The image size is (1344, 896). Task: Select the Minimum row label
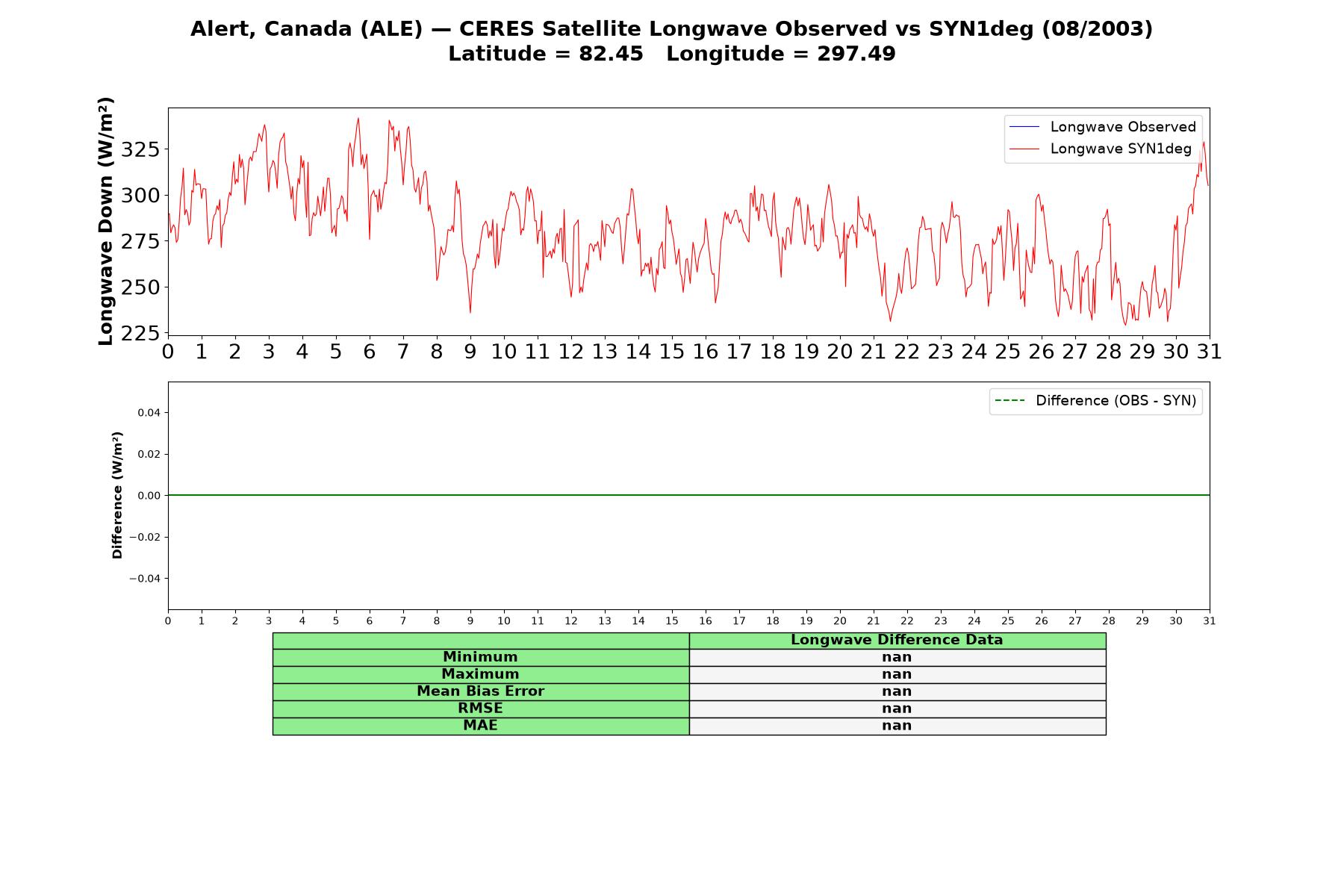[480, 657]
